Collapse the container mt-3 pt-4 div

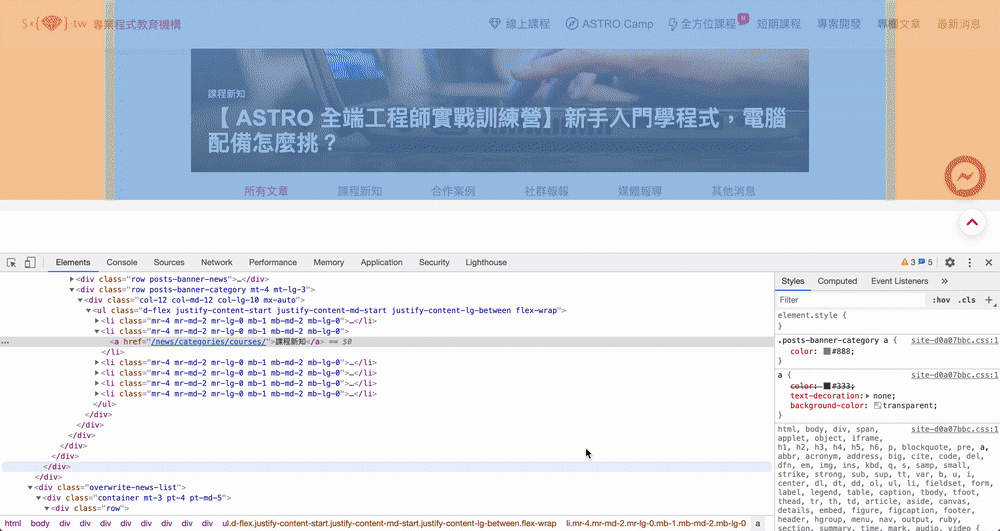point(38,498)
